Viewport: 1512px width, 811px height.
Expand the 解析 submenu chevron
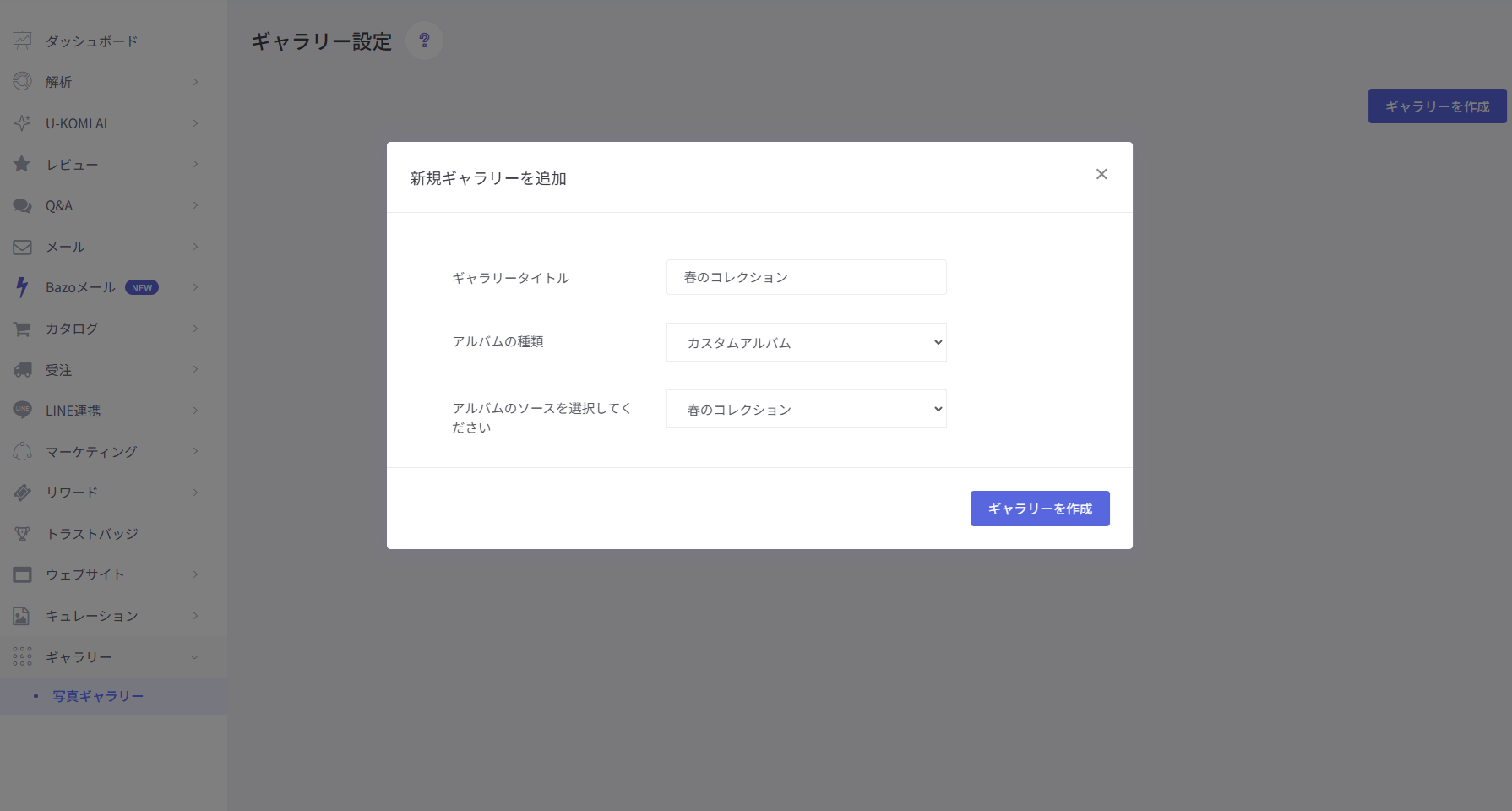(195, 82)
